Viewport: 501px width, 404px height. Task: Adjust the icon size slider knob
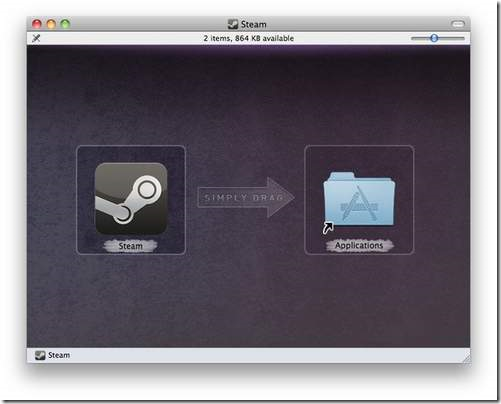click(x=434, y=38)
